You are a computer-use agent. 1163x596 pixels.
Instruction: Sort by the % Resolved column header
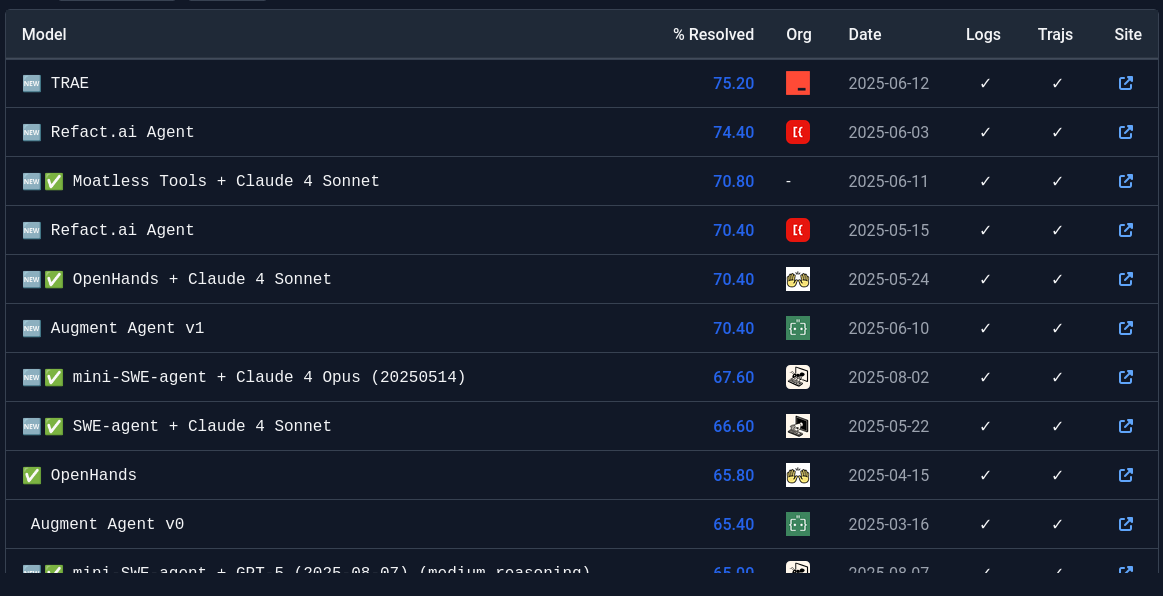click(x=714, y=35)
